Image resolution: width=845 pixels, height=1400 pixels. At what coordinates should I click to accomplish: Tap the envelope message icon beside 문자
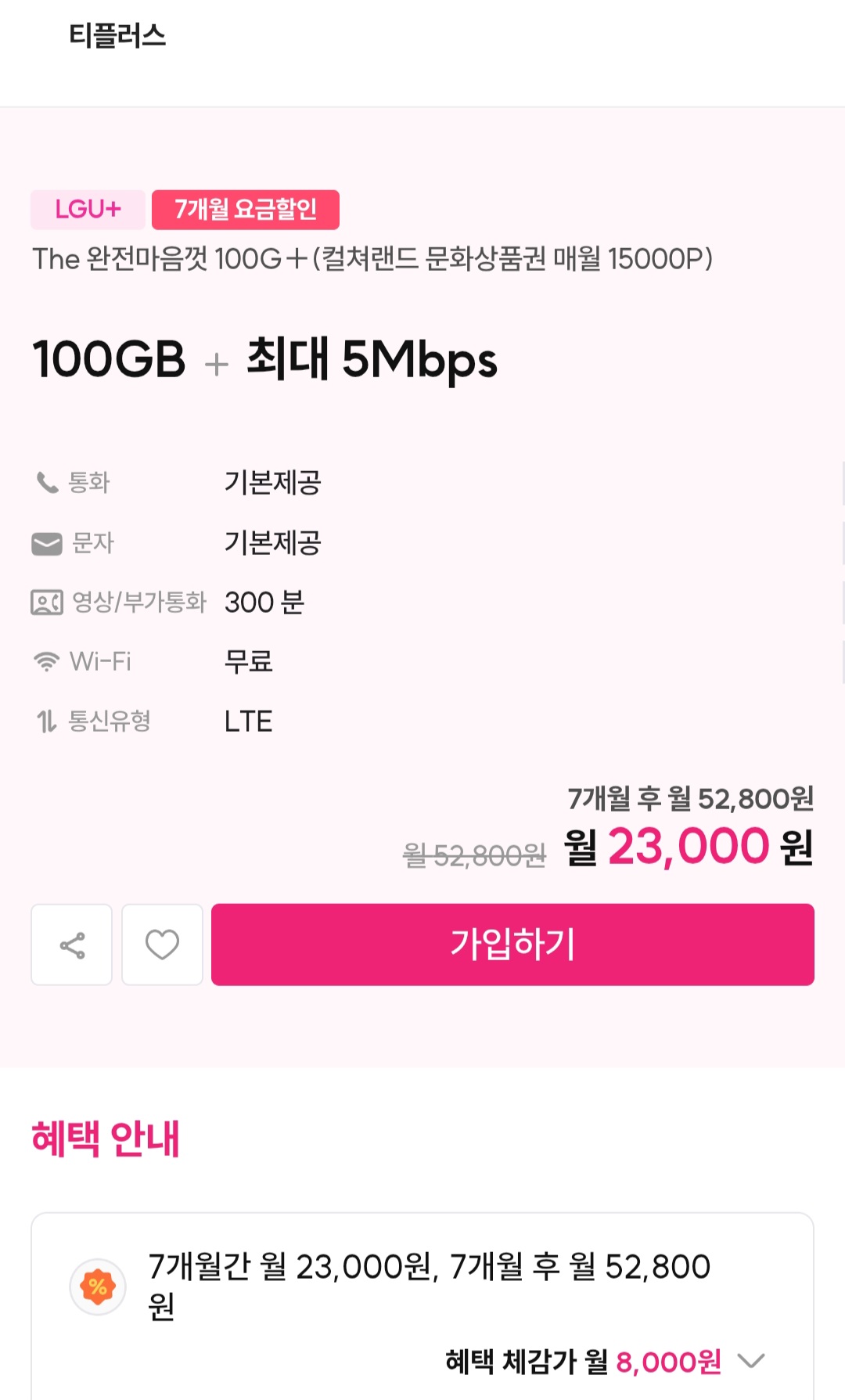point(47,543)
